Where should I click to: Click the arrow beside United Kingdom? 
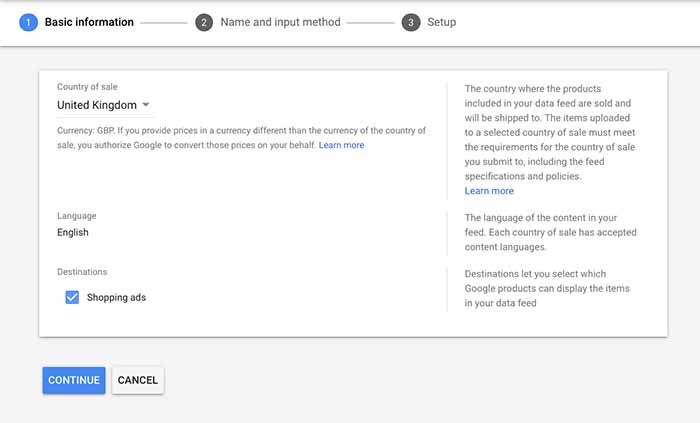pos(146,105)
